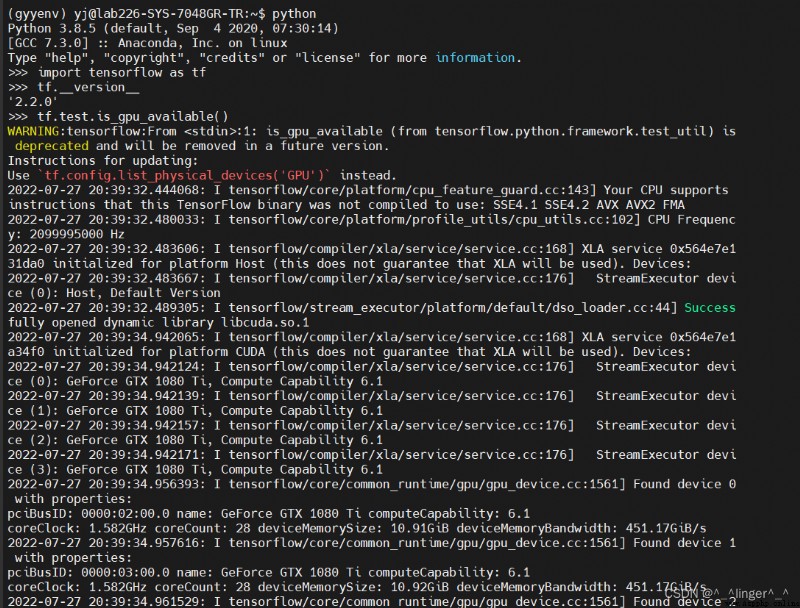
Task: Click 'Instructions for updating:' line
Action: tap(103, 161)
